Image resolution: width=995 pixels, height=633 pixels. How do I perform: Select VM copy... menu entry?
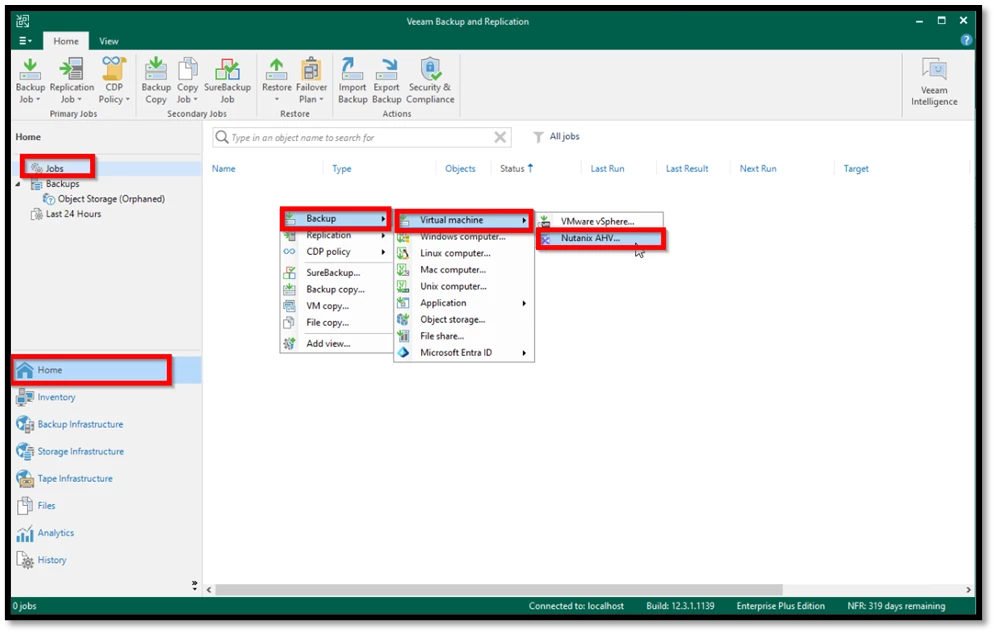tap(336, 306)
